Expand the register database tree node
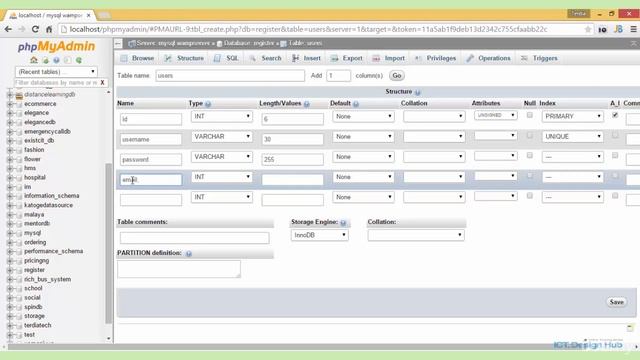 click(x=10, y=270)
